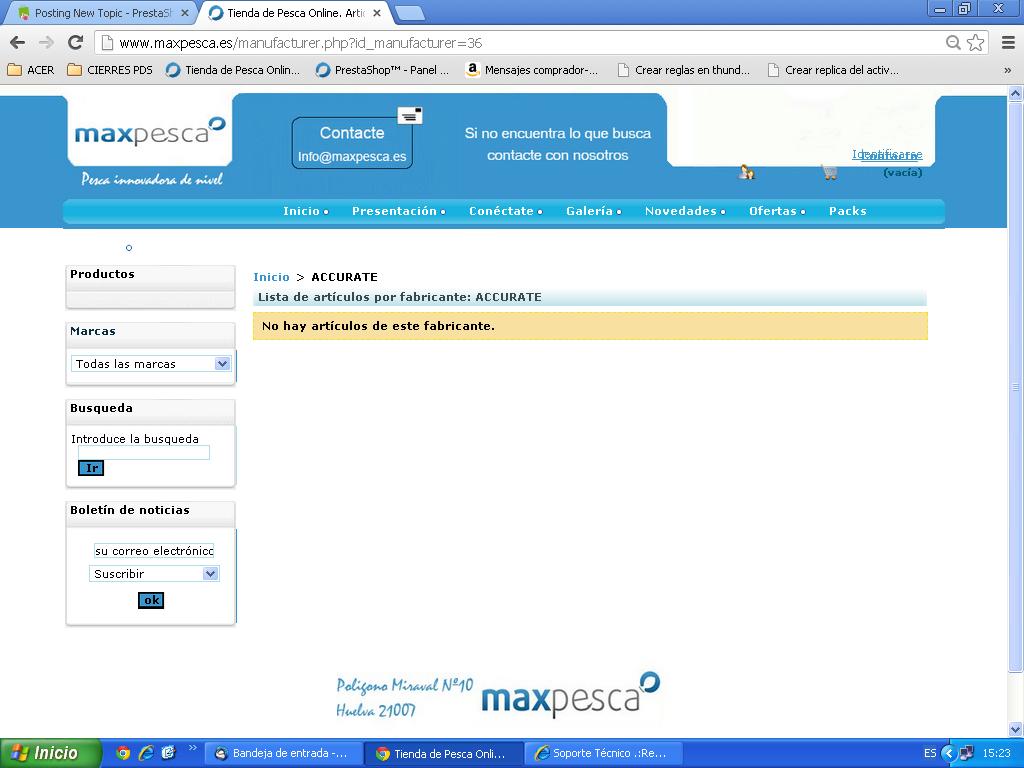Viewport: 1024px width, 768px height.
Task: Open the Galería menu item
Action: (x=590, y=211)
